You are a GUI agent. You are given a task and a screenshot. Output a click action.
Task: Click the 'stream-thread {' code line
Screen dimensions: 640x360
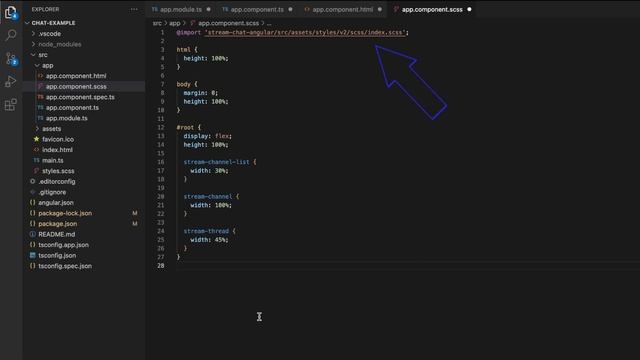(209, 231)
